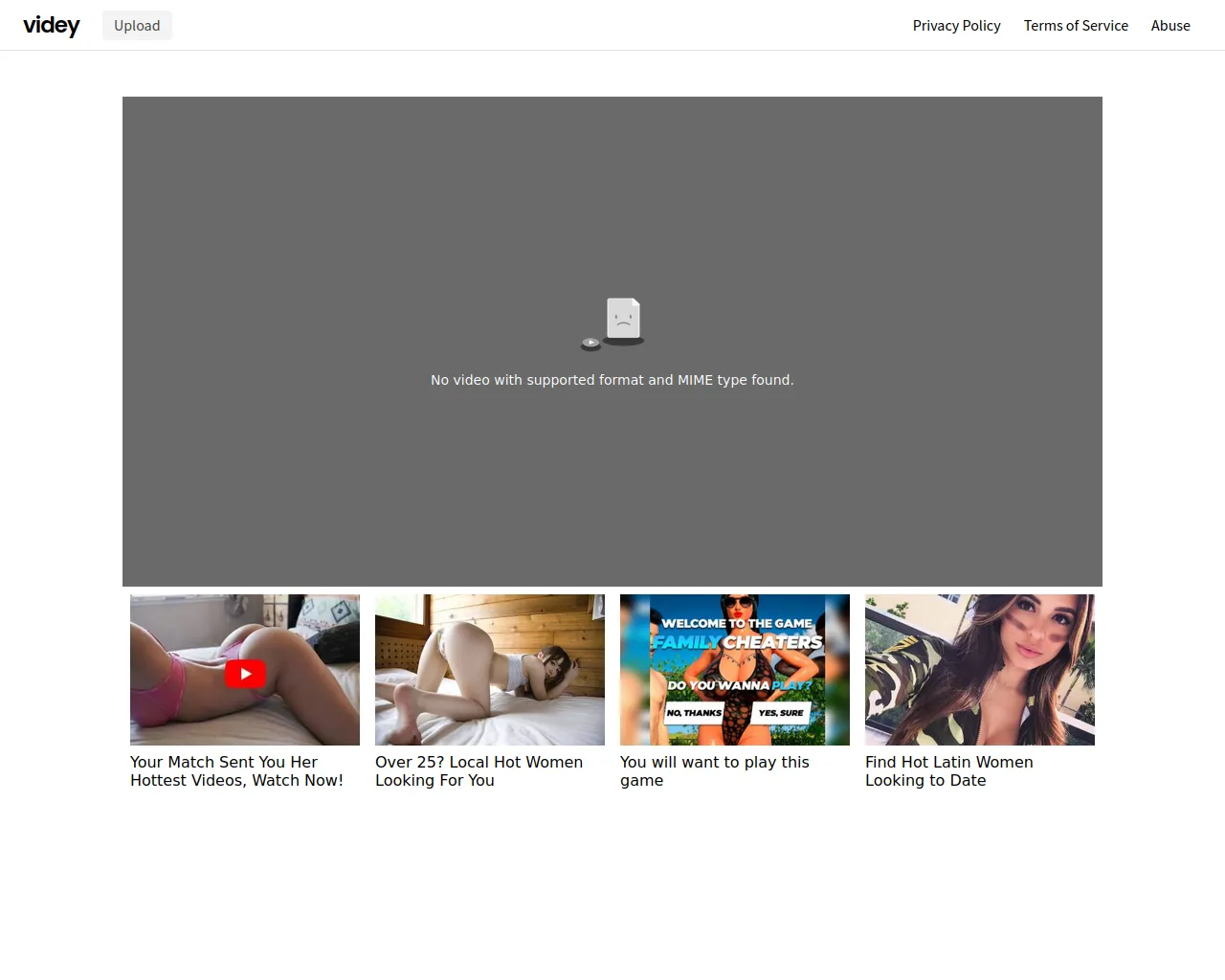Image resolution: width=1225 pixels, height=980 pixels.
Task: Click the videy logo
Action: click(x=52, y=26)
